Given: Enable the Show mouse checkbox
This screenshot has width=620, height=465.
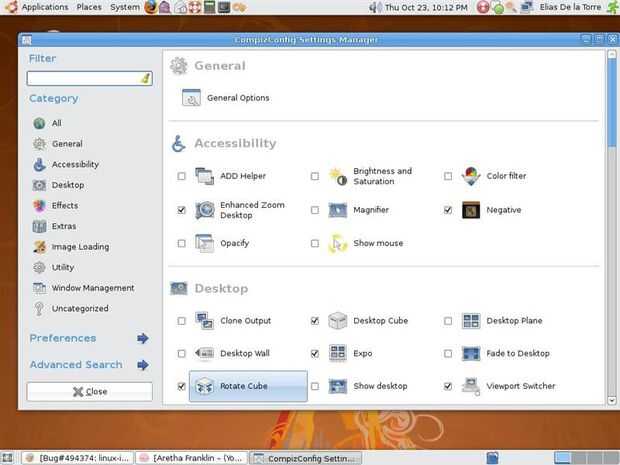Looking at the screenshot, I should pyautogui.click(x=315, y=243).
